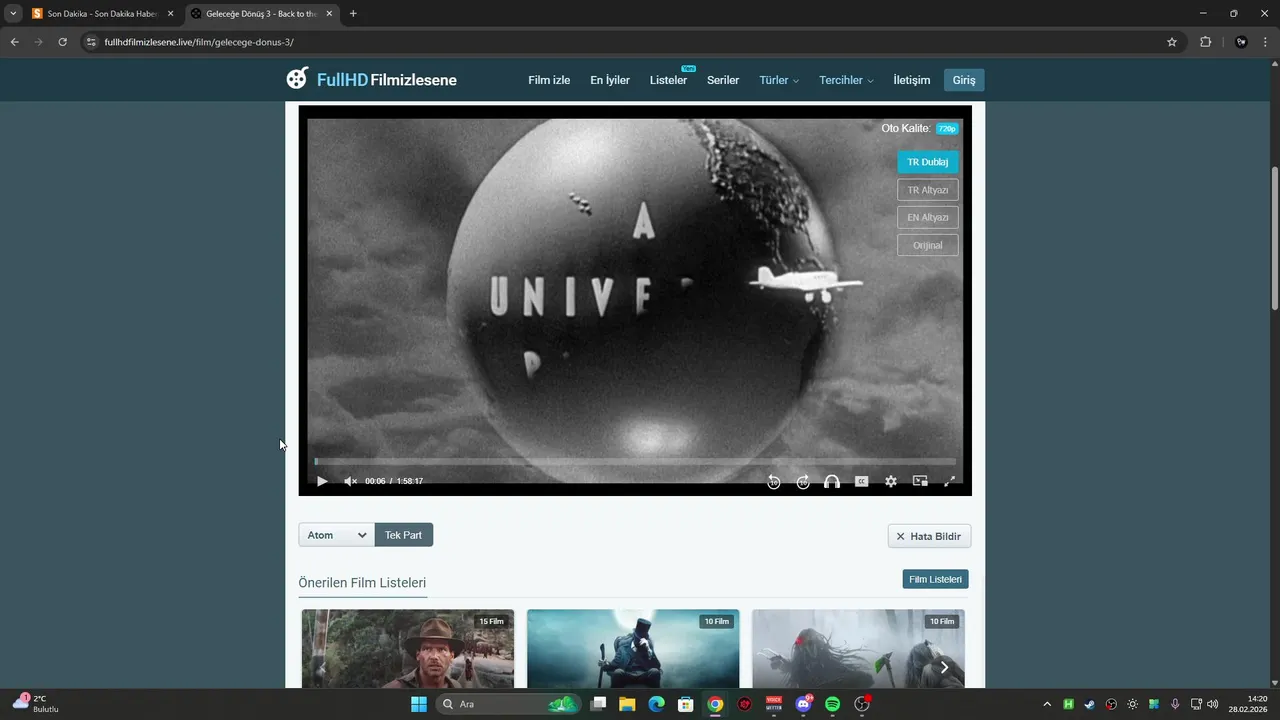
Task: Open Task View on taskbar
Action: coord(598,704)
